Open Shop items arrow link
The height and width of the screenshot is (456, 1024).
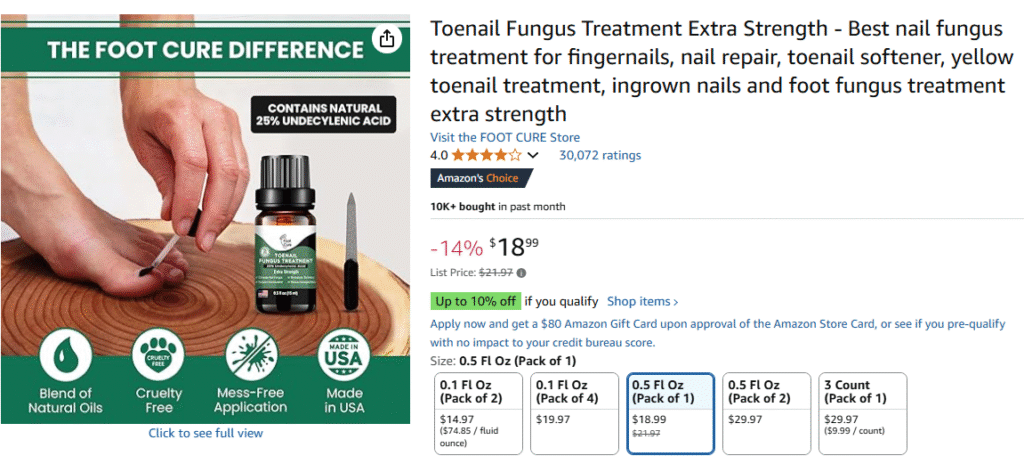click(x=643, y=302)
